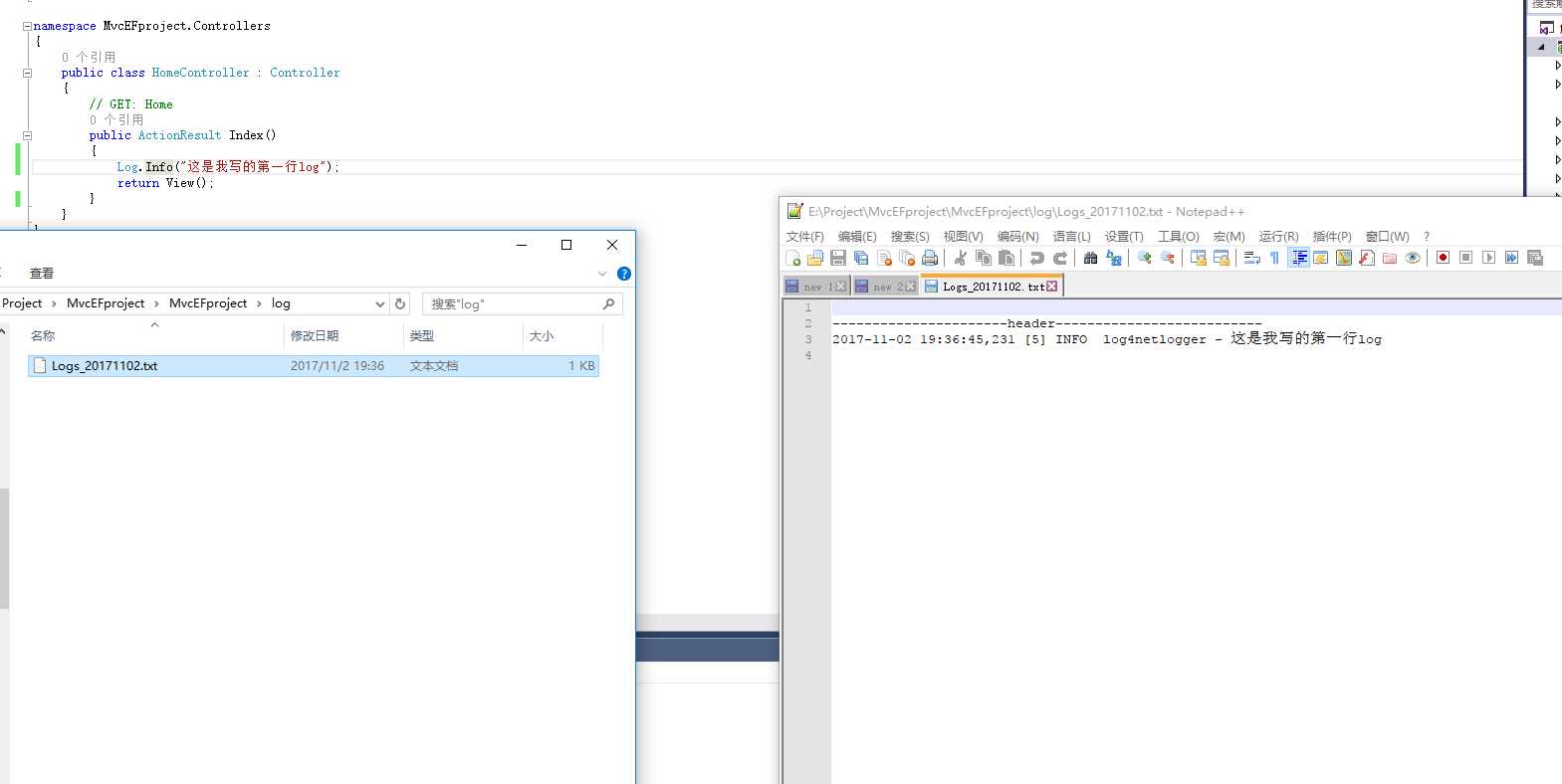
Task: Click line 3 log entry text
Action: pyautogui.click(x=1107, y=339)
